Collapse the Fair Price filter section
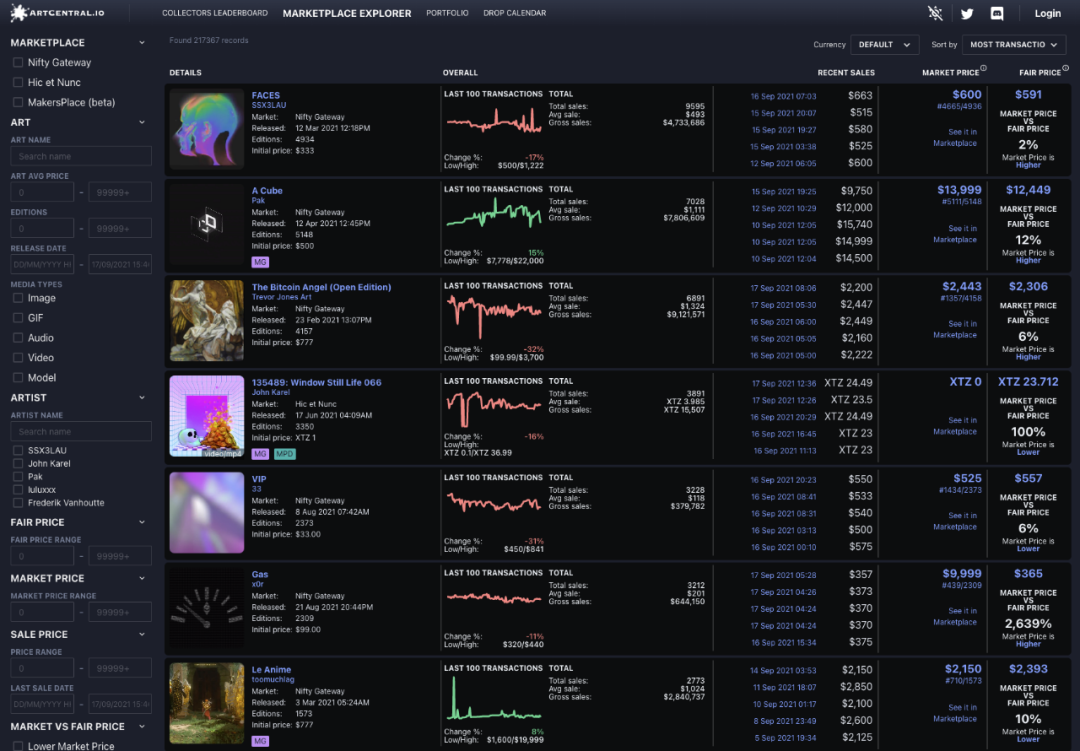 [142, 522]
